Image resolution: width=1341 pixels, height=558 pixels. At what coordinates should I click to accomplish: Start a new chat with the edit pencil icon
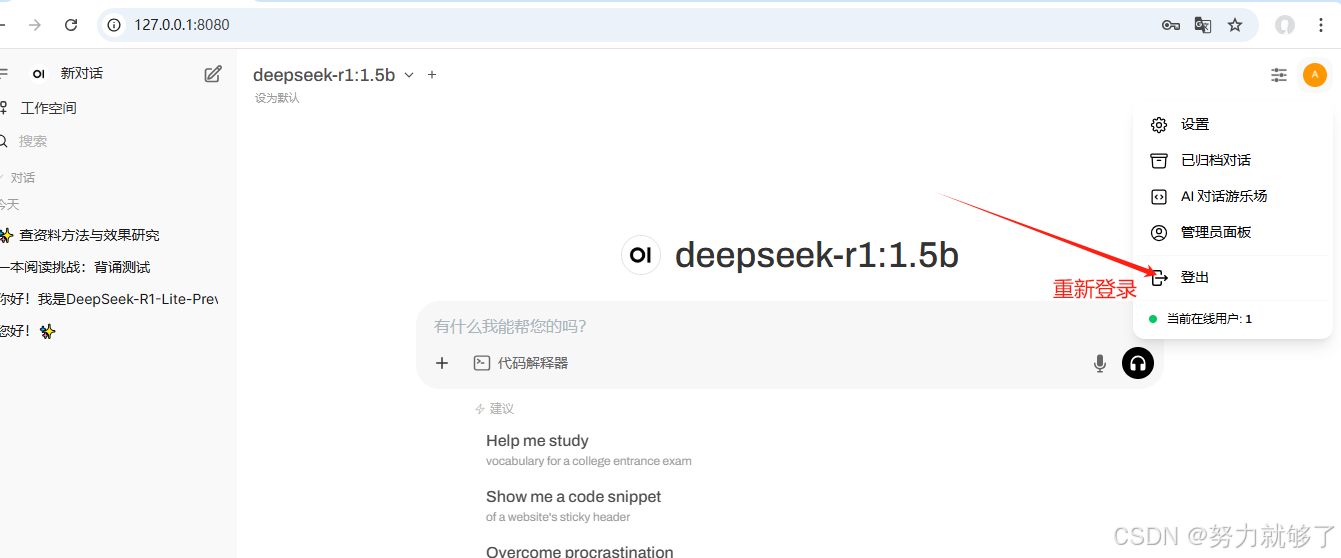click(x=213, y=74)
